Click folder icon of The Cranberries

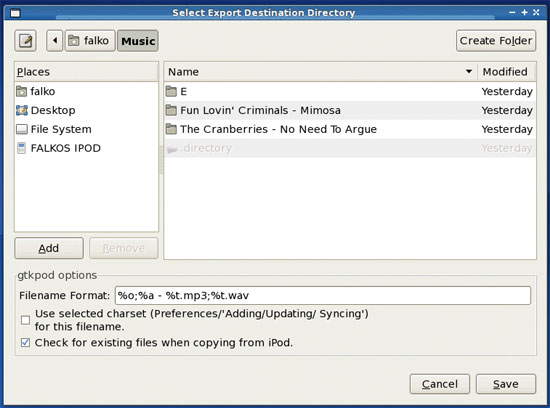tap(171, 129)
